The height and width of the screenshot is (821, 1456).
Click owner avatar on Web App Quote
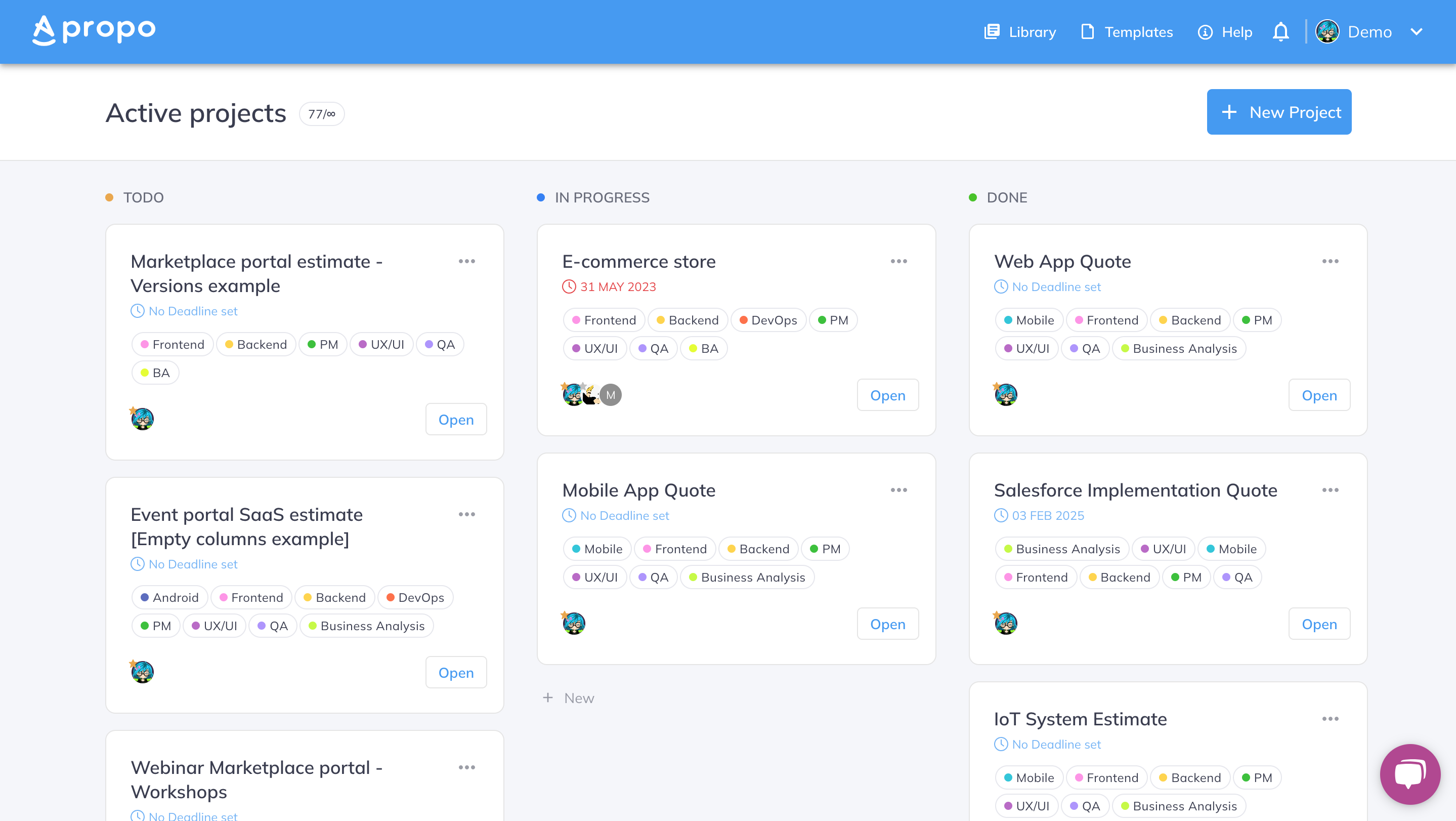click(x=1006, y=394)
